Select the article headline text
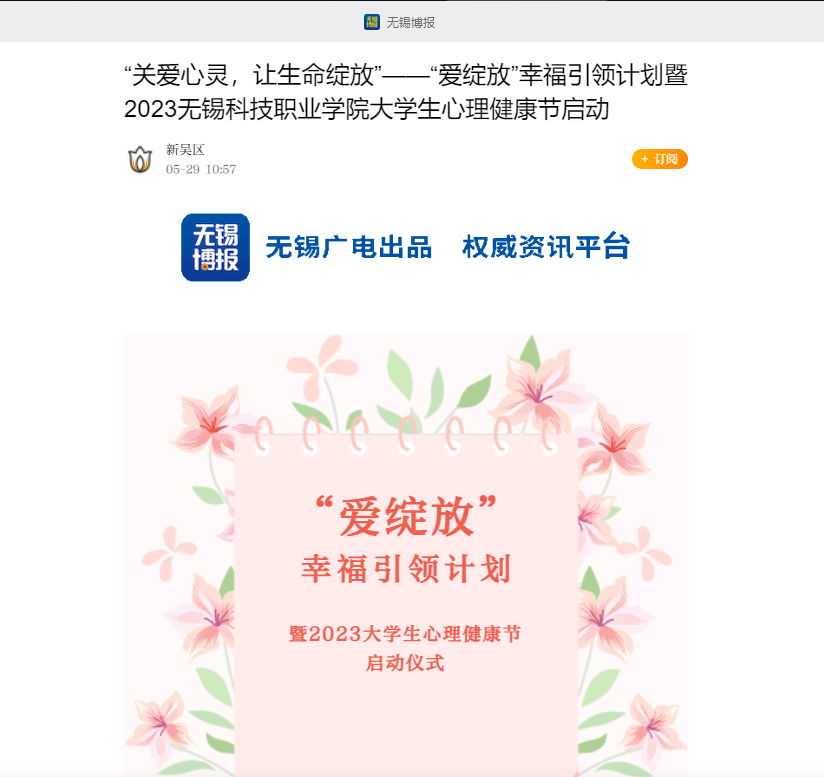Image resolution: width=824 pixels, height=777 pixels. (x=406, y=92)
